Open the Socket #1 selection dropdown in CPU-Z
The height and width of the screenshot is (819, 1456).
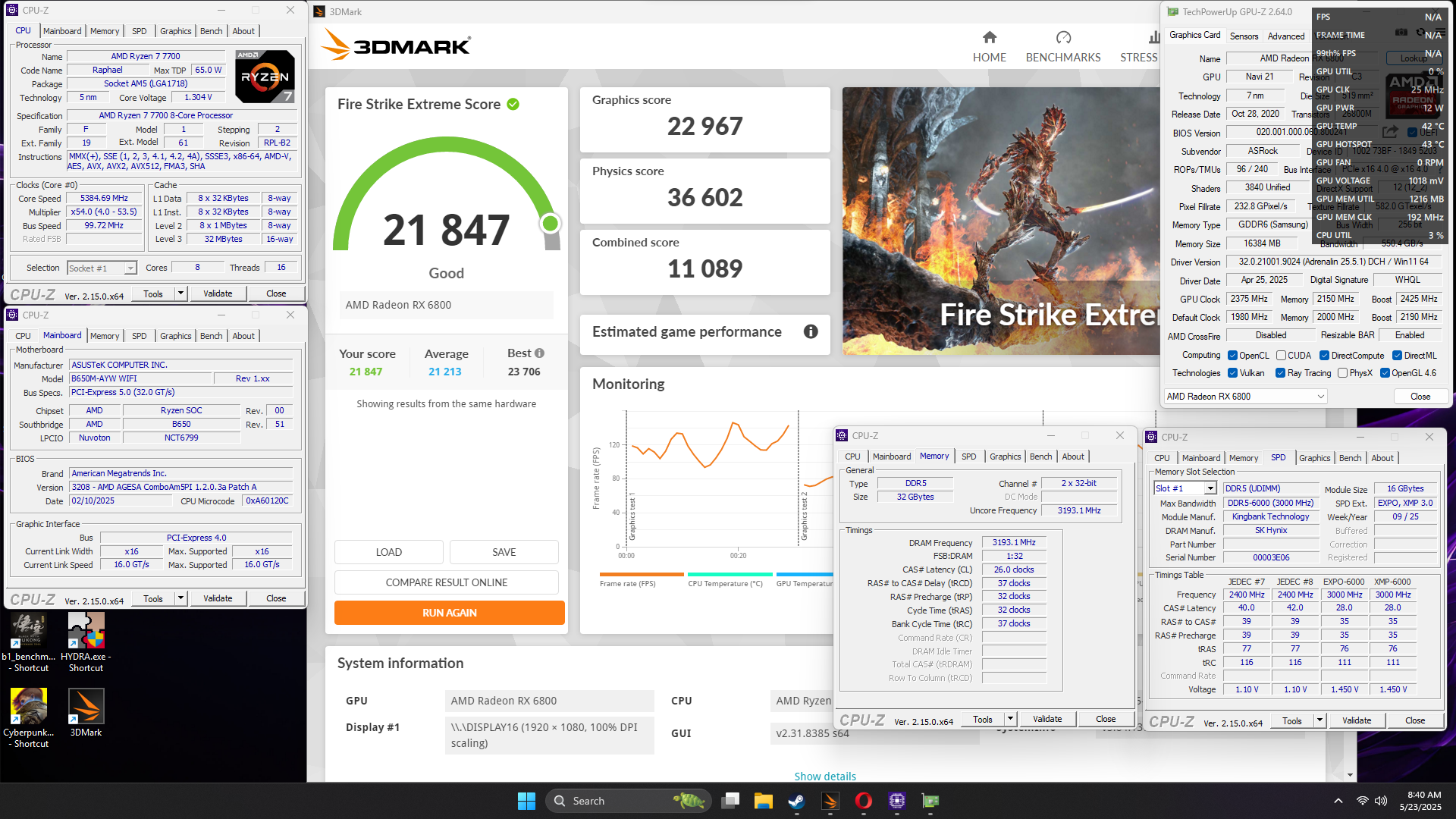pos(102,268)
